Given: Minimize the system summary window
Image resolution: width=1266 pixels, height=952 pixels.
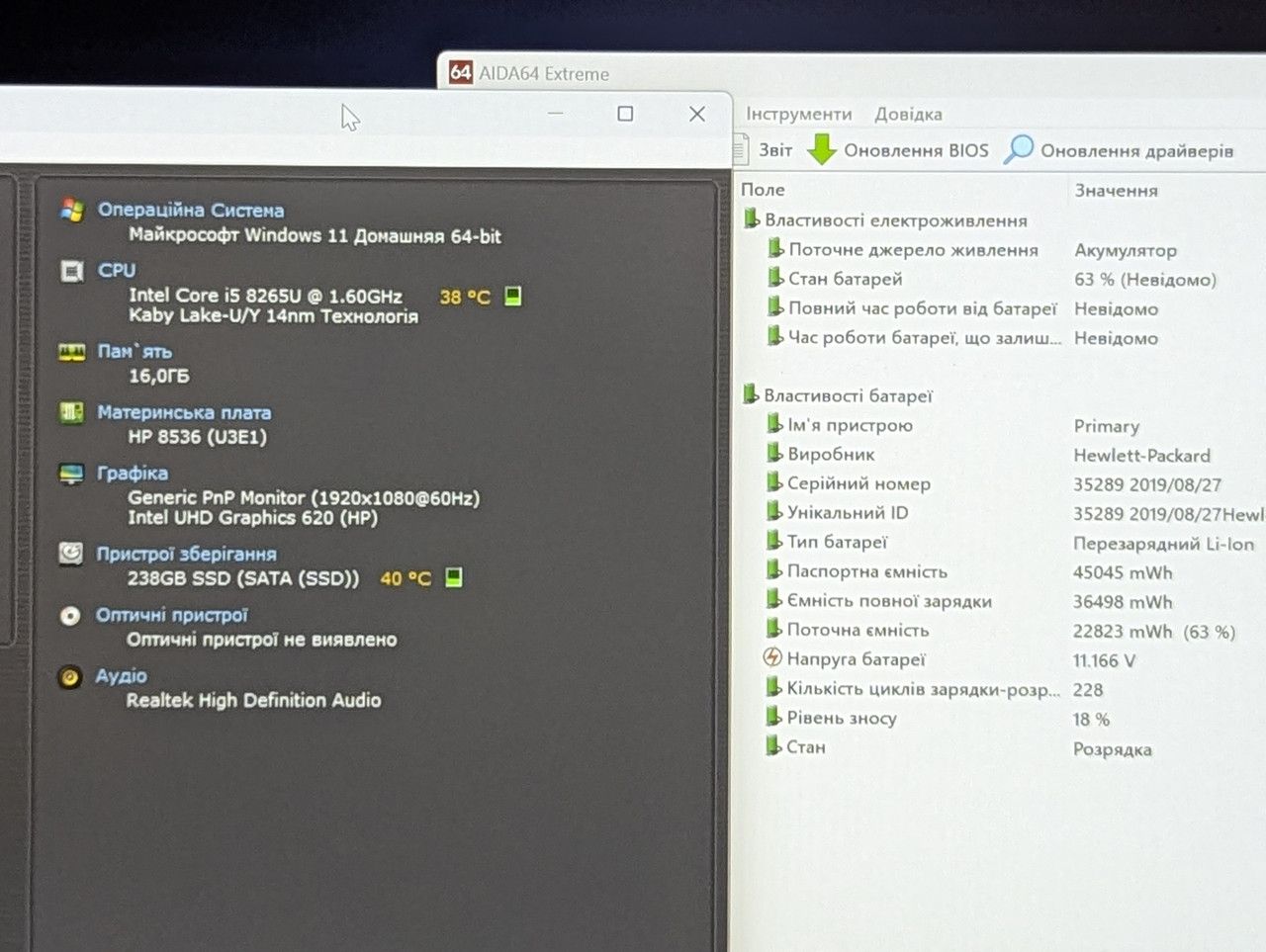Looking at the screenshot, I should [x=556, y=114].
